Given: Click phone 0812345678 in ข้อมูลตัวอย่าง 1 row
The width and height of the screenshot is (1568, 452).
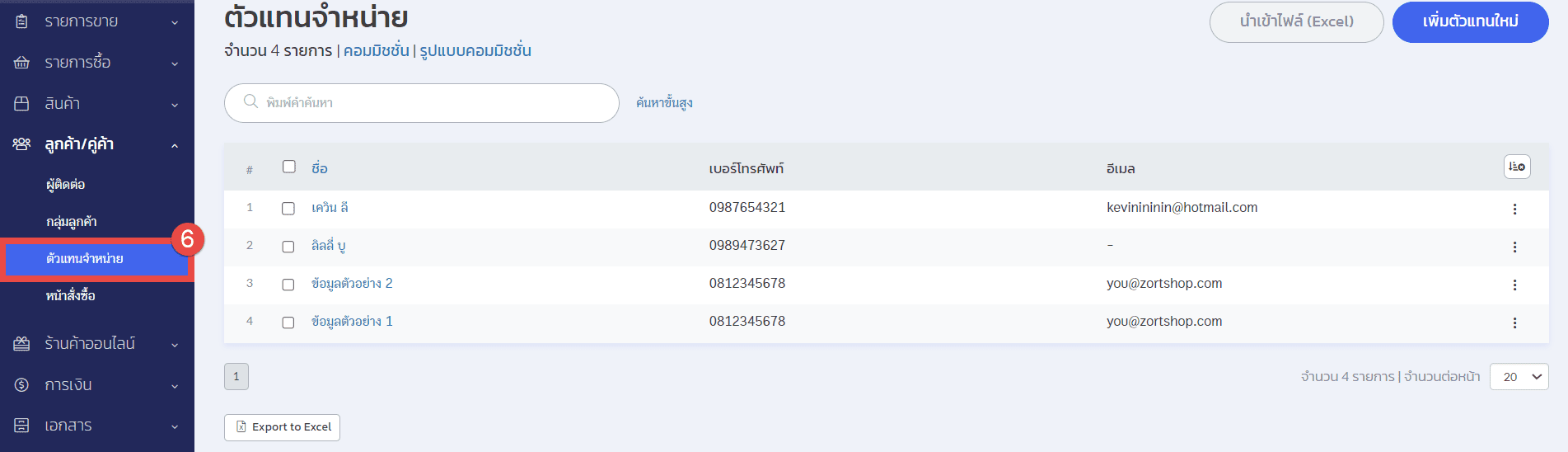Looking at the screenshot, I should (x=747, y=322).
